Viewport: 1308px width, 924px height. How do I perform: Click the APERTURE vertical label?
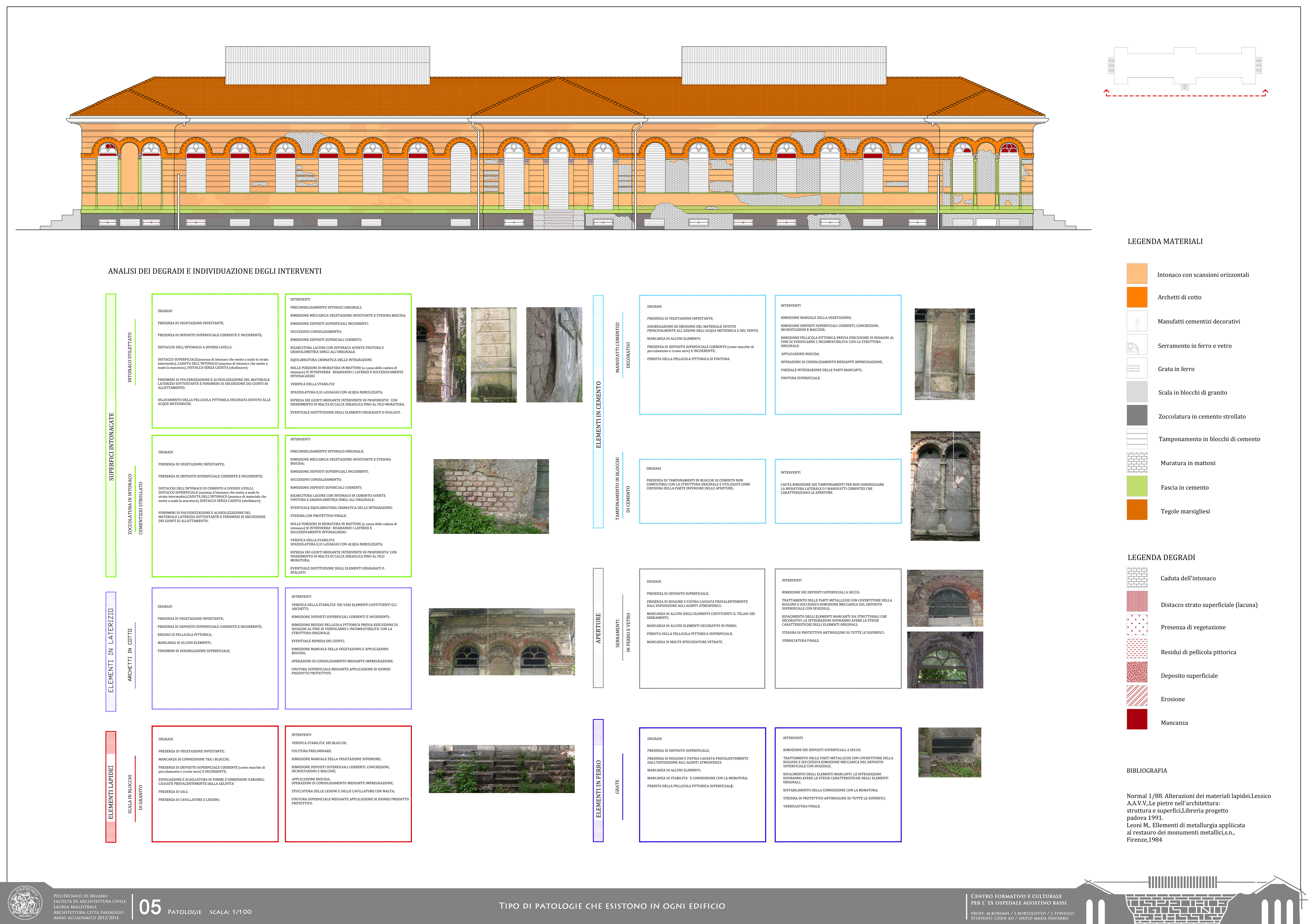click(598, 628)
